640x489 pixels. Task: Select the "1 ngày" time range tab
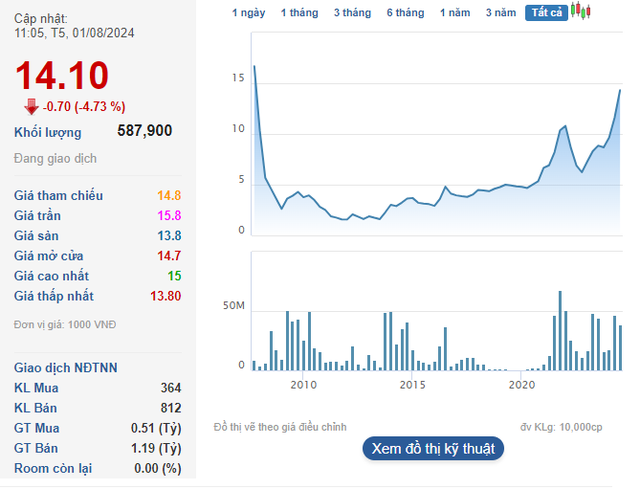tap(249, 13)
